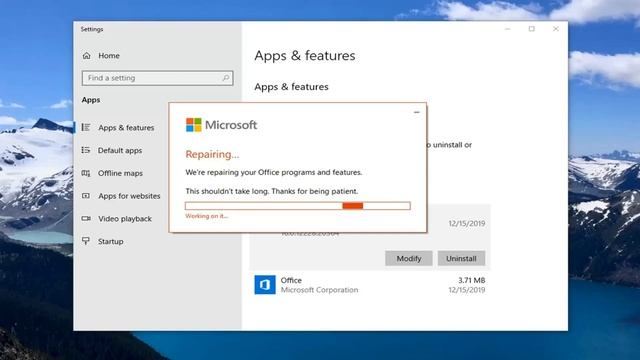
Task: Click the Microsoft four-color logo
Action: click(193, 125)
